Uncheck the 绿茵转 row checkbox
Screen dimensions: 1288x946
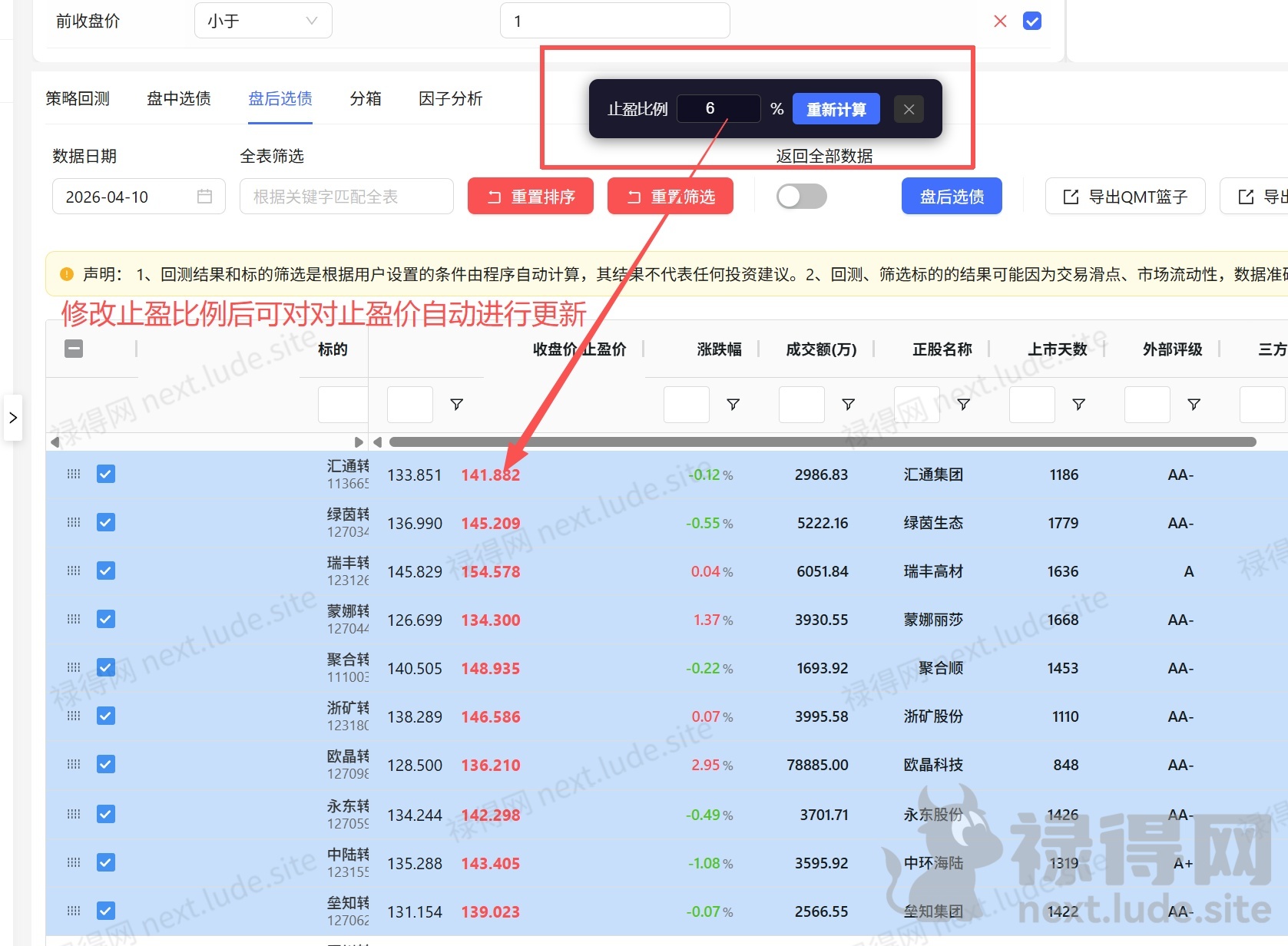click(x=106, y=522)
